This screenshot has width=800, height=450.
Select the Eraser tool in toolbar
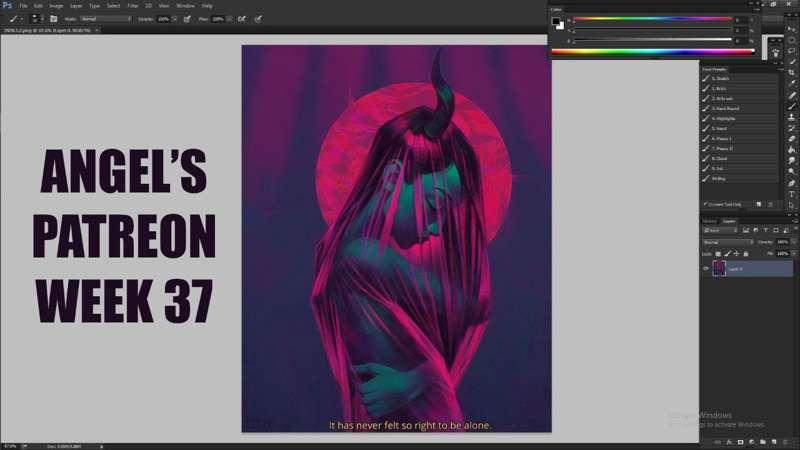click(x=791, y=139)
